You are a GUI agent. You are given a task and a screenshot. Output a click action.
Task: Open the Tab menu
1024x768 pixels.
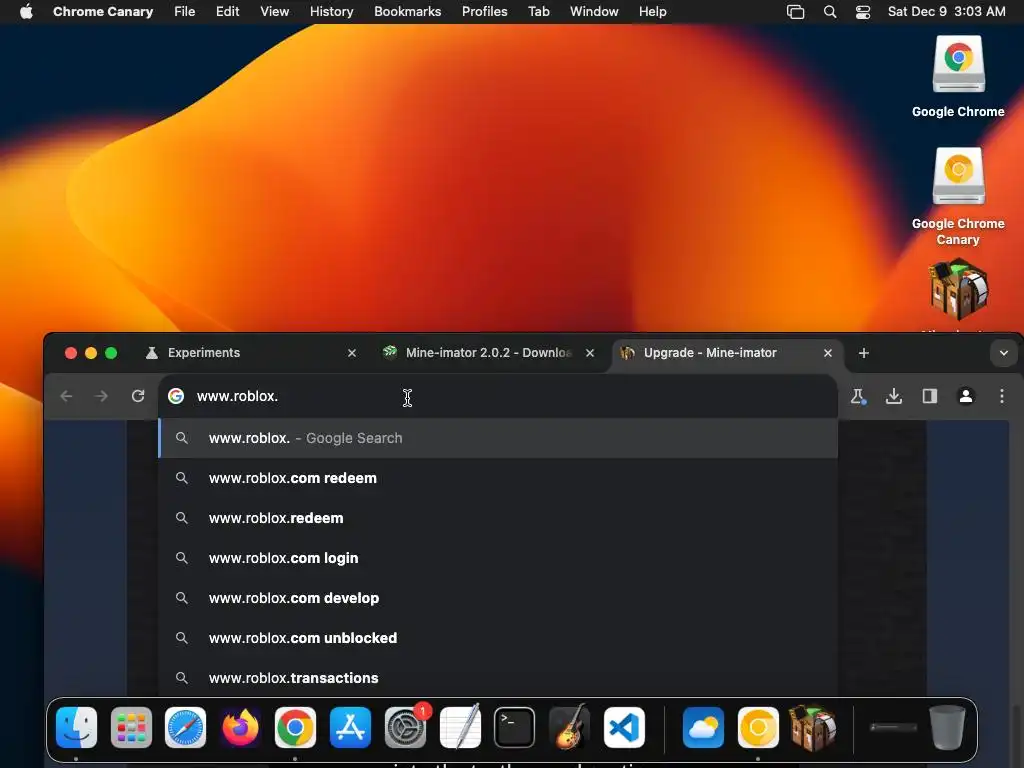(x=538, y=11)
